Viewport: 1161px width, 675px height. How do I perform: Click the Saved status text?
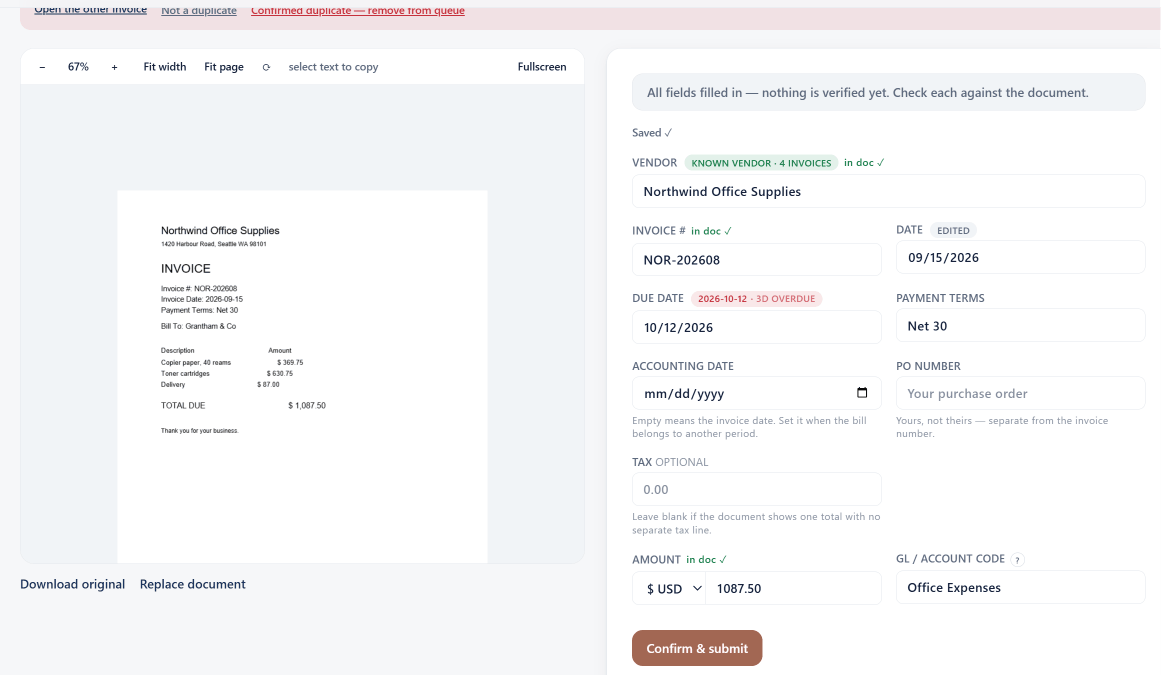pyautogui.click(x=652, y=132)
